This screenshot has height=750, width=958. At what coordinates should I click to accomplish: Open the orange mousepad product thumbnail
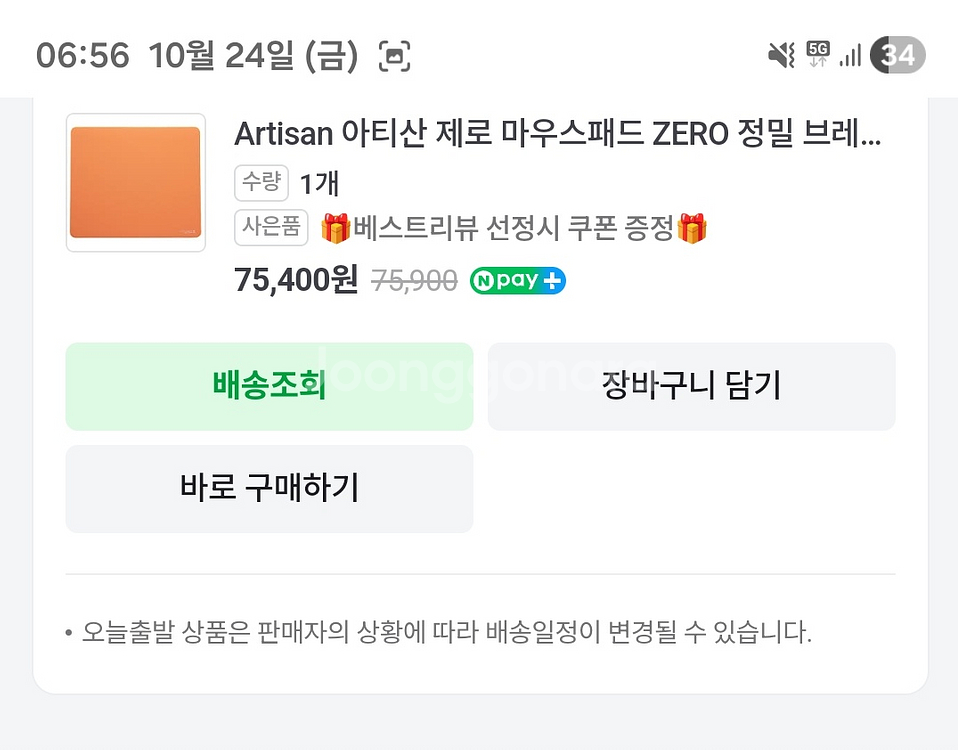pyautogui.click(x=136, y=182)
